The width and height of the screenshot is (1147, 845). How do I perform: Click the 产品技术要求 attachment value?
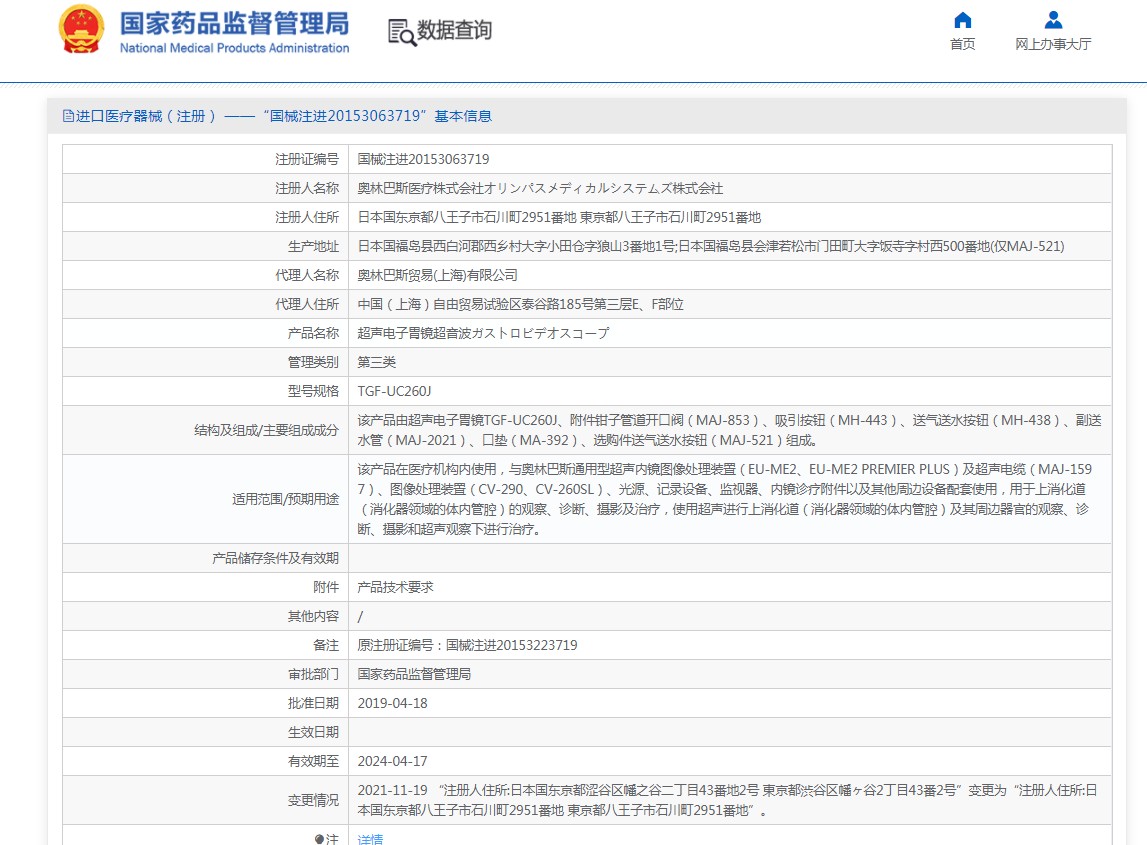[x=396, y=587]
